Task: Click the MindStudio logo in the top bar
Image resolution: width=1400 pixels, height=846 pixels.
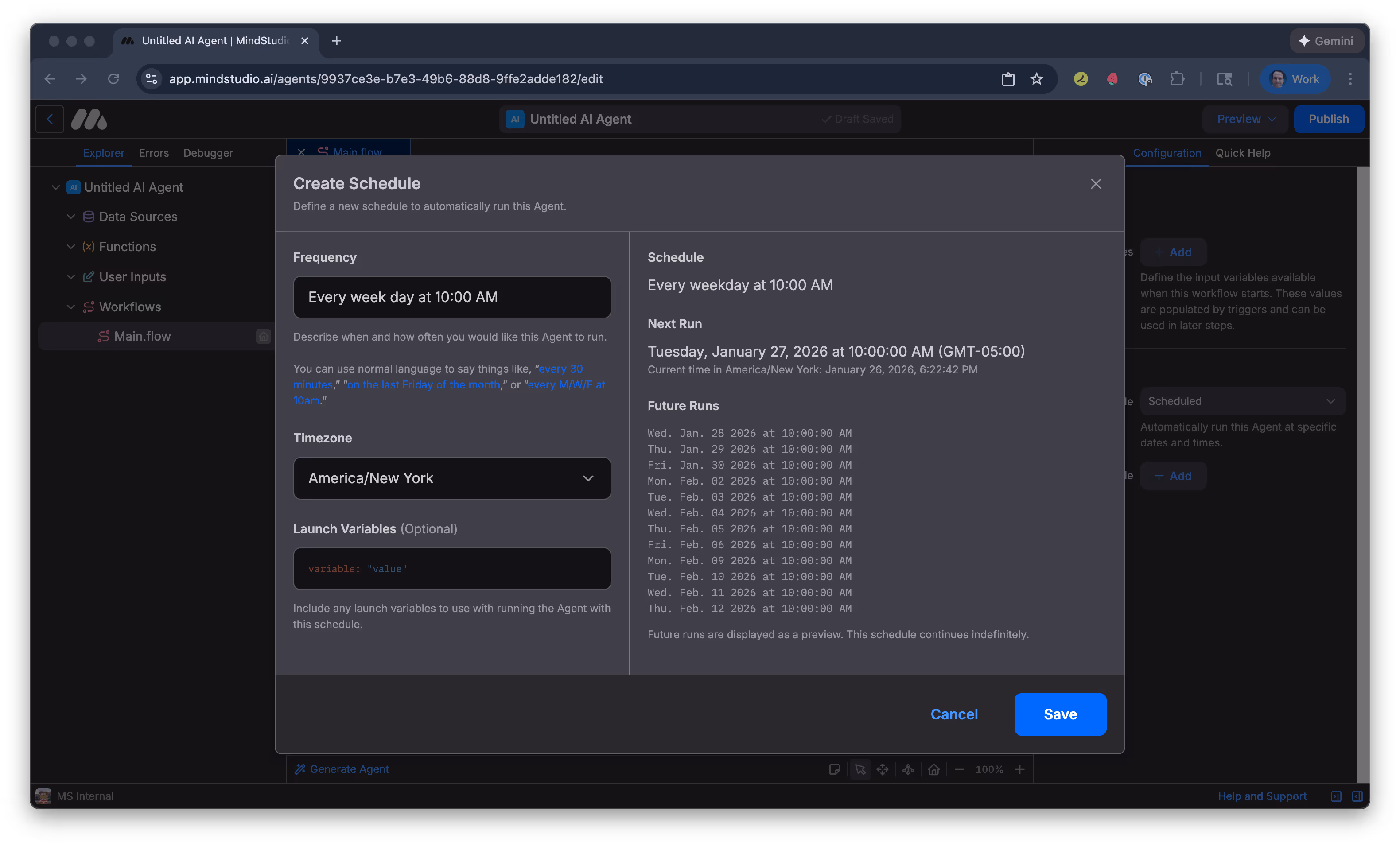Action: [88, 119]
